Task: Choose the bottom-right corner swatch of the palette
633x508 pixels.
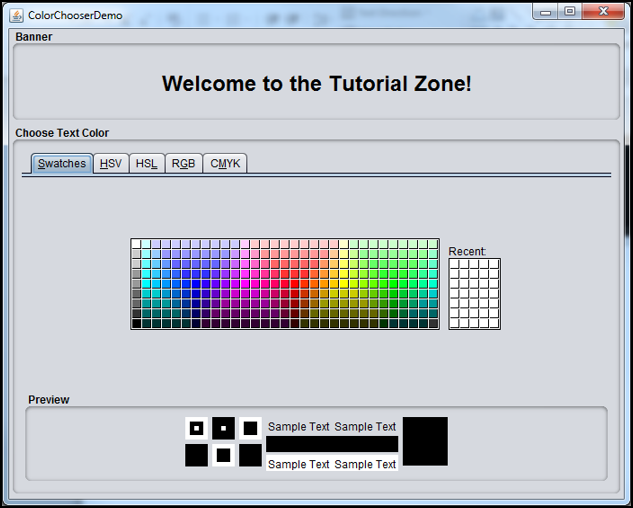Action: [433, 323]
